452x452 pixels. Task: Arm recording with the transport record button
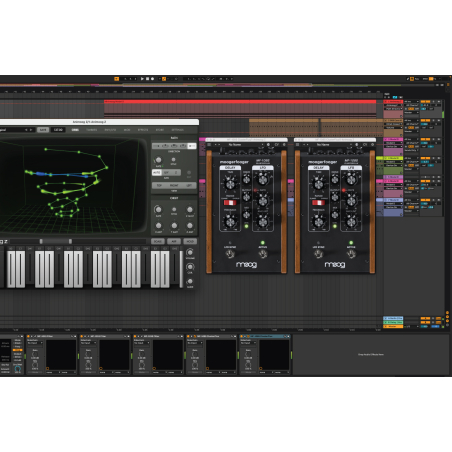click(152, 79)
